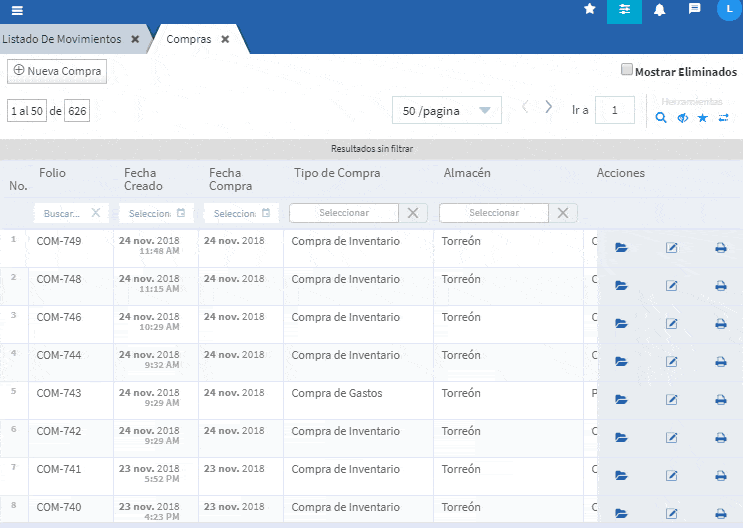Edit purchase COM-744
The height and width of the screenshot is (528, 743).
671,362
